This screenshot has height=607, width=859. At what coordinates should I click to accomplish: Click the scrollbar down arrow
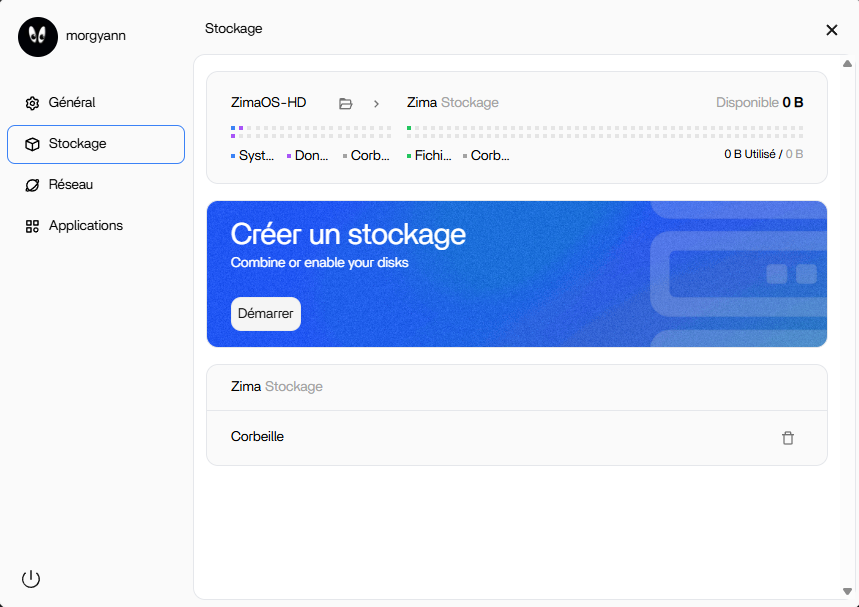847,591
